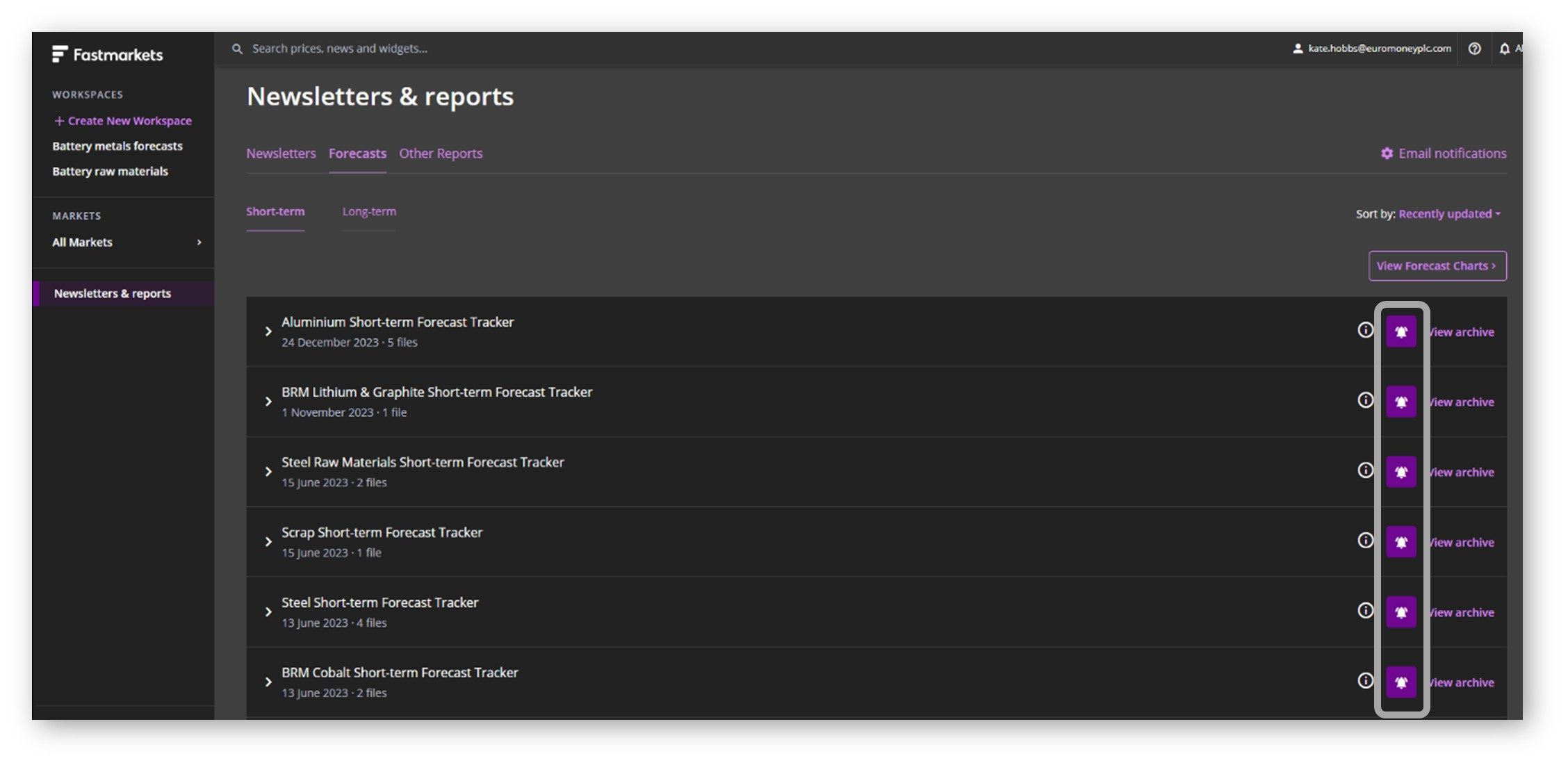Click Create New Workspace

(x=122, y=121)
